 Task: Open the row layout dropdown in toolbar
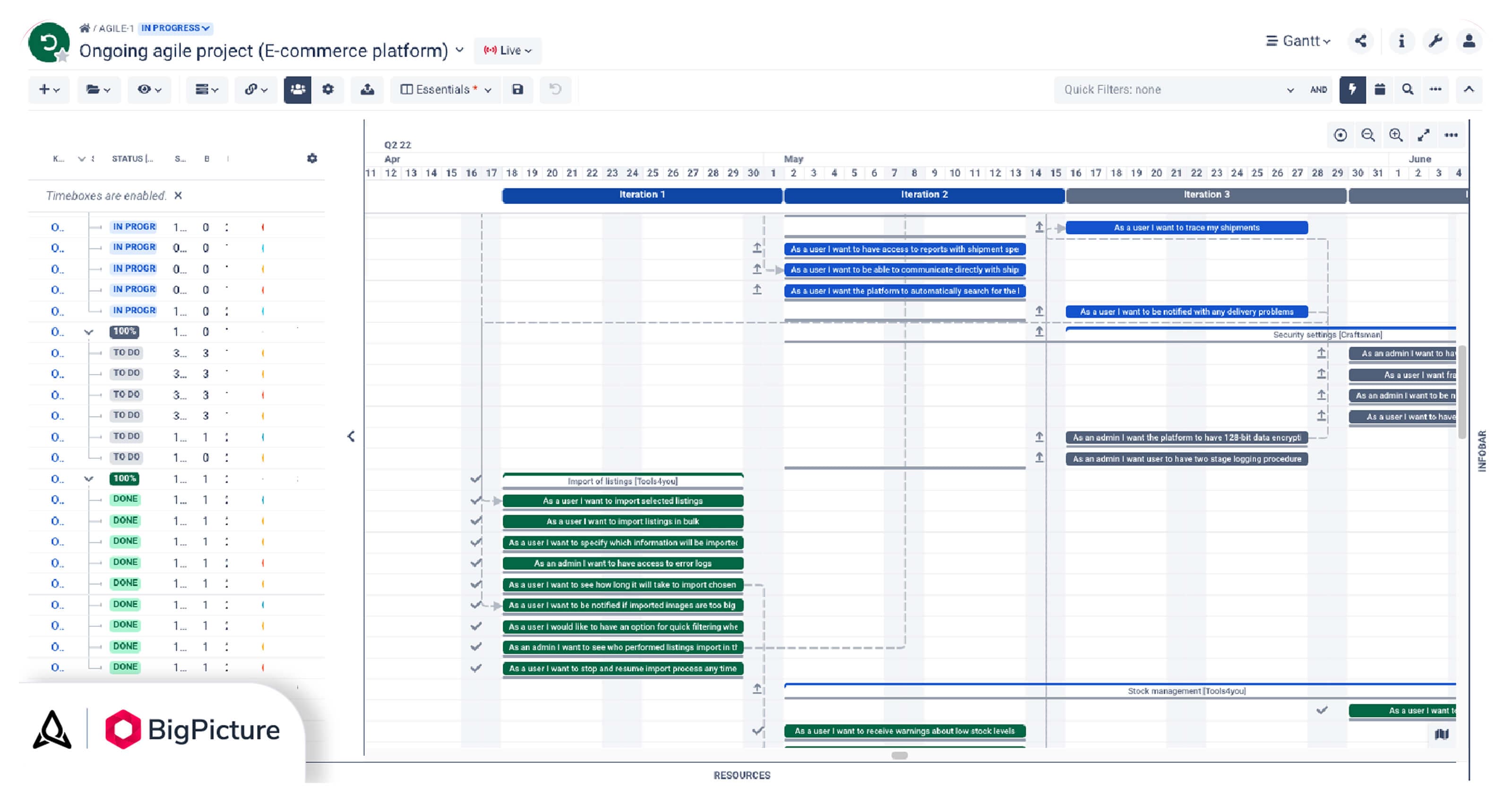coord(206,89)
